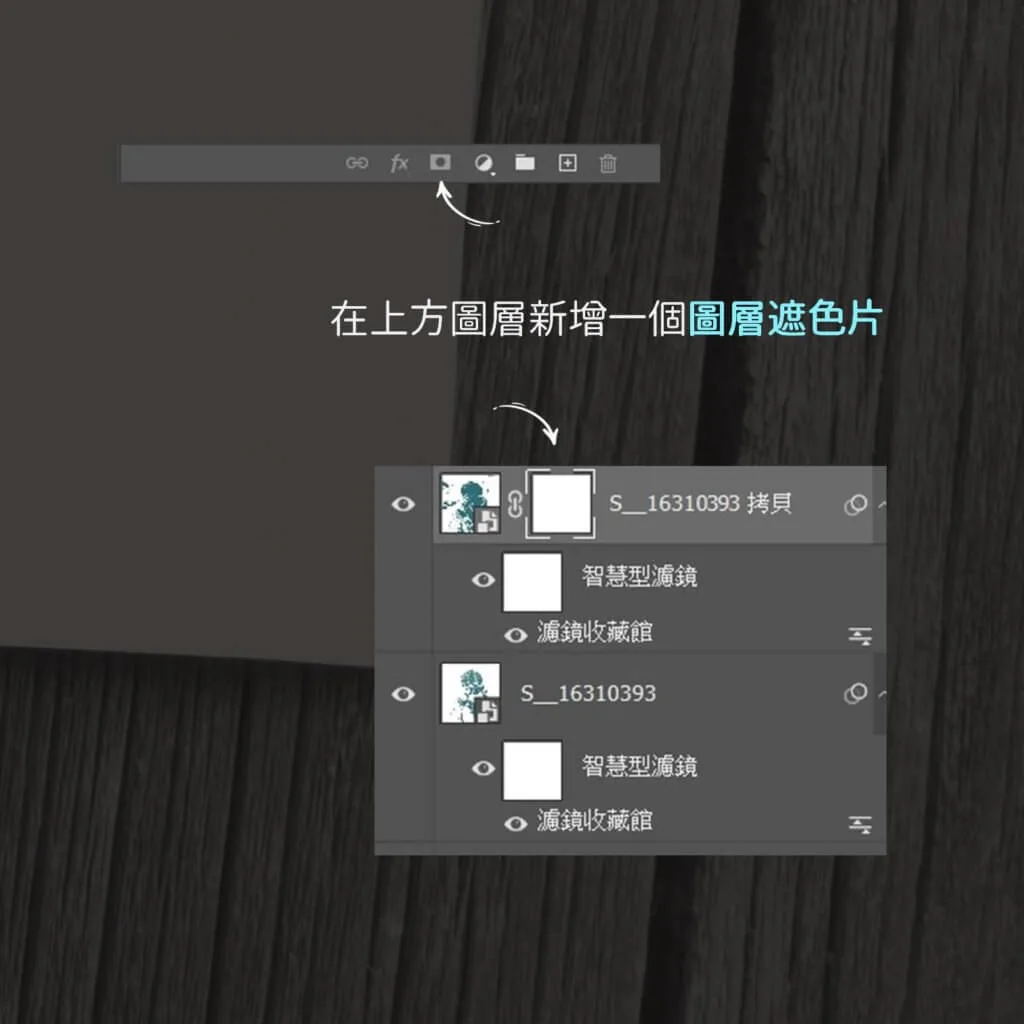The image size is (1024, 1024).
Task: Toggle 濾鏡收藏館 visibility under S__16310393 layer
Action: click(x=516, y=824)
